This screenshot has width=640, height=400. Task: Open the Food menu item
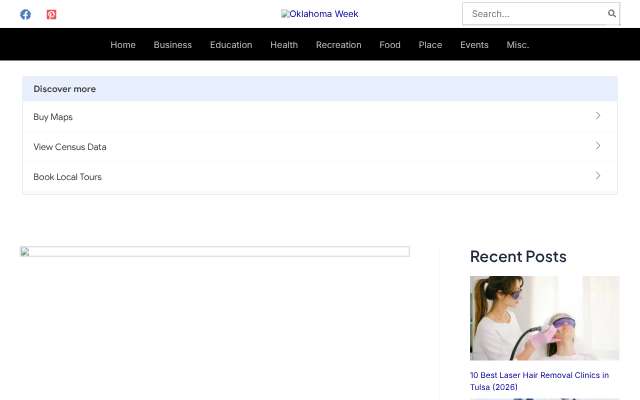[390, 45]
